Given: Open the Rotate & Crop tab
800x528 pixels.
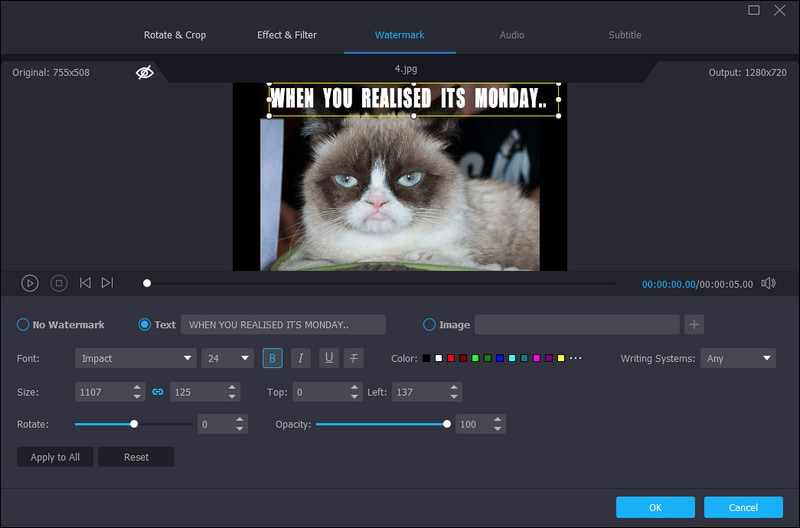Looking at the screenshot, I should coord(175,35).
